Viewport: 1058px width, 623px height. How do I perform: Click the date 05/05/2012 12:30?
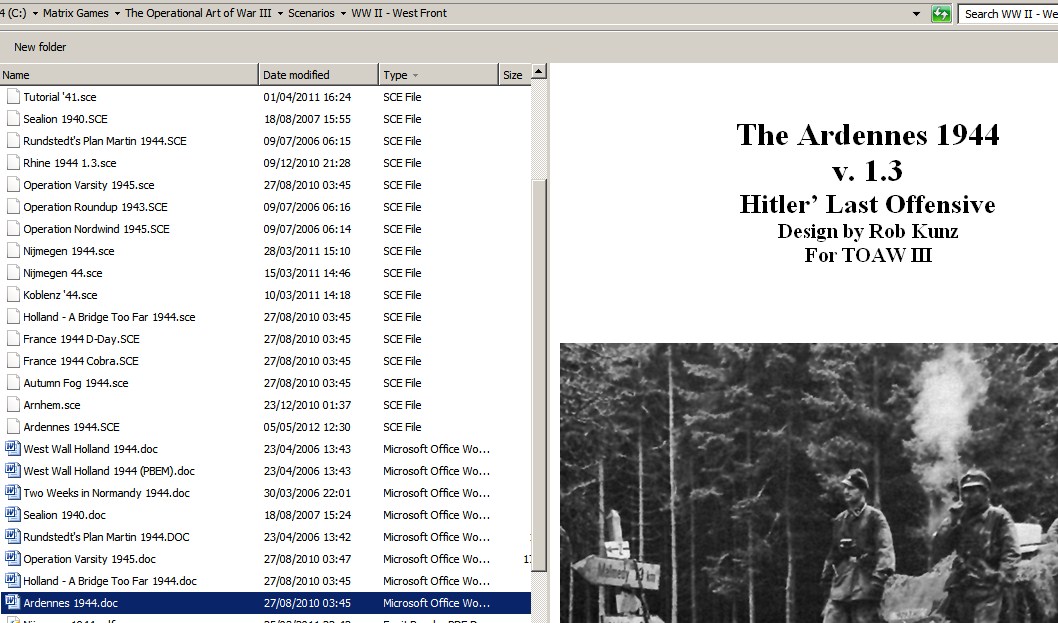pos(307,427)
